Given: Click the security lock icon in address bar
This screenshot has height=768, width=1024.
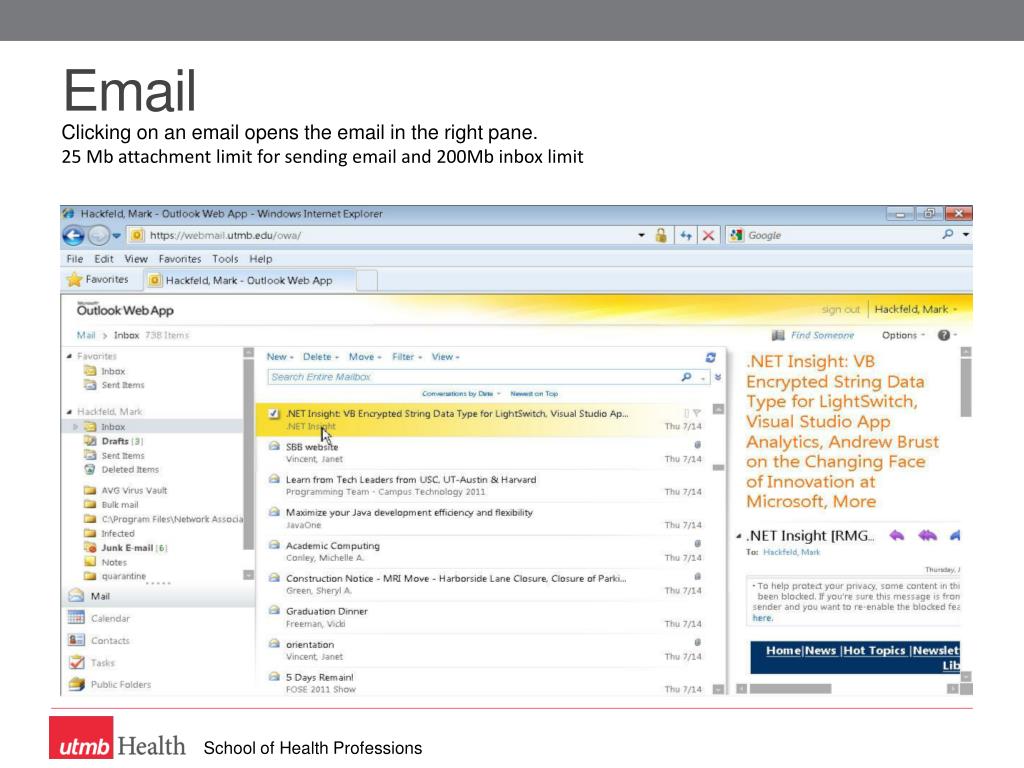Looking at the screenshot, I should click(x=661, y=235).
